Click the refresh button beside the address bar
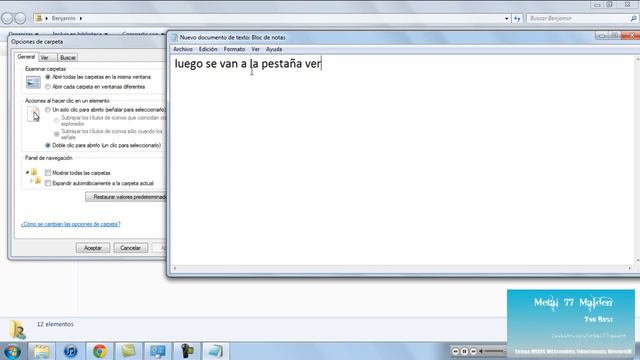 (x=517, y=18)
